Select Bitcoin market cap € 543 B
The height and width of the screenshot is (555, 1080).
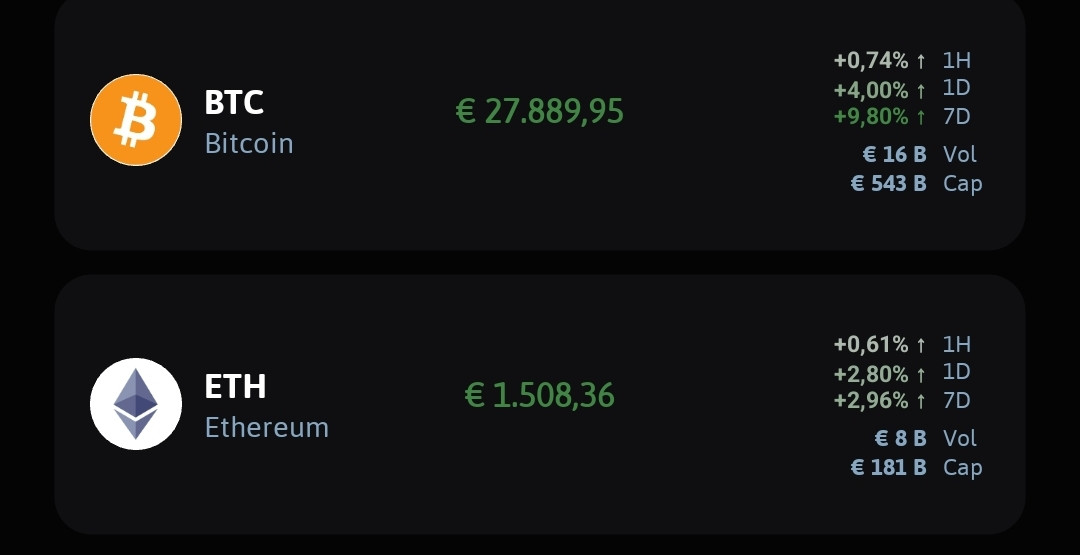pos(889,183)
